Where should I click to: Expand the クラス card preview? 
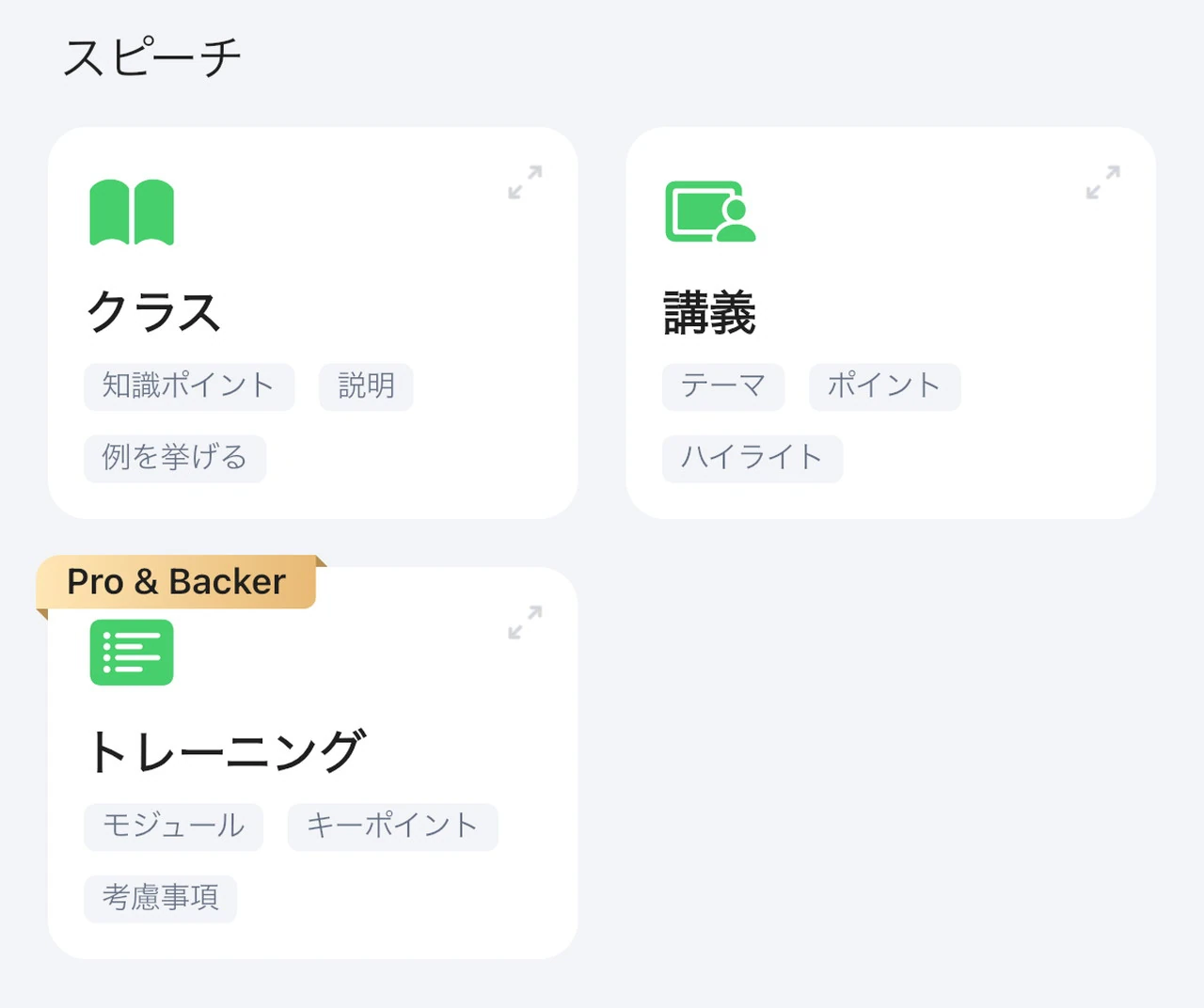pos(525,182)
